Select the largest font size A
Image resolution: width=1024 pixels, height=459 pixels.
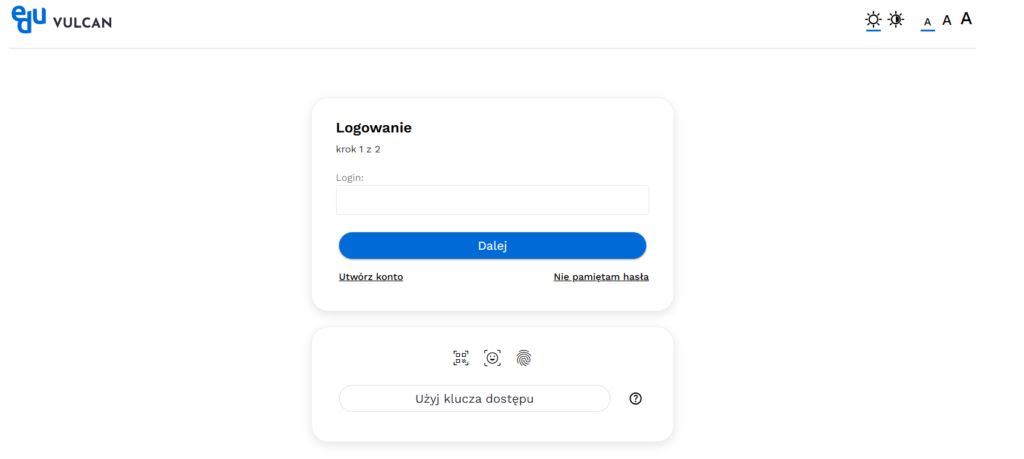pos(966,18)
